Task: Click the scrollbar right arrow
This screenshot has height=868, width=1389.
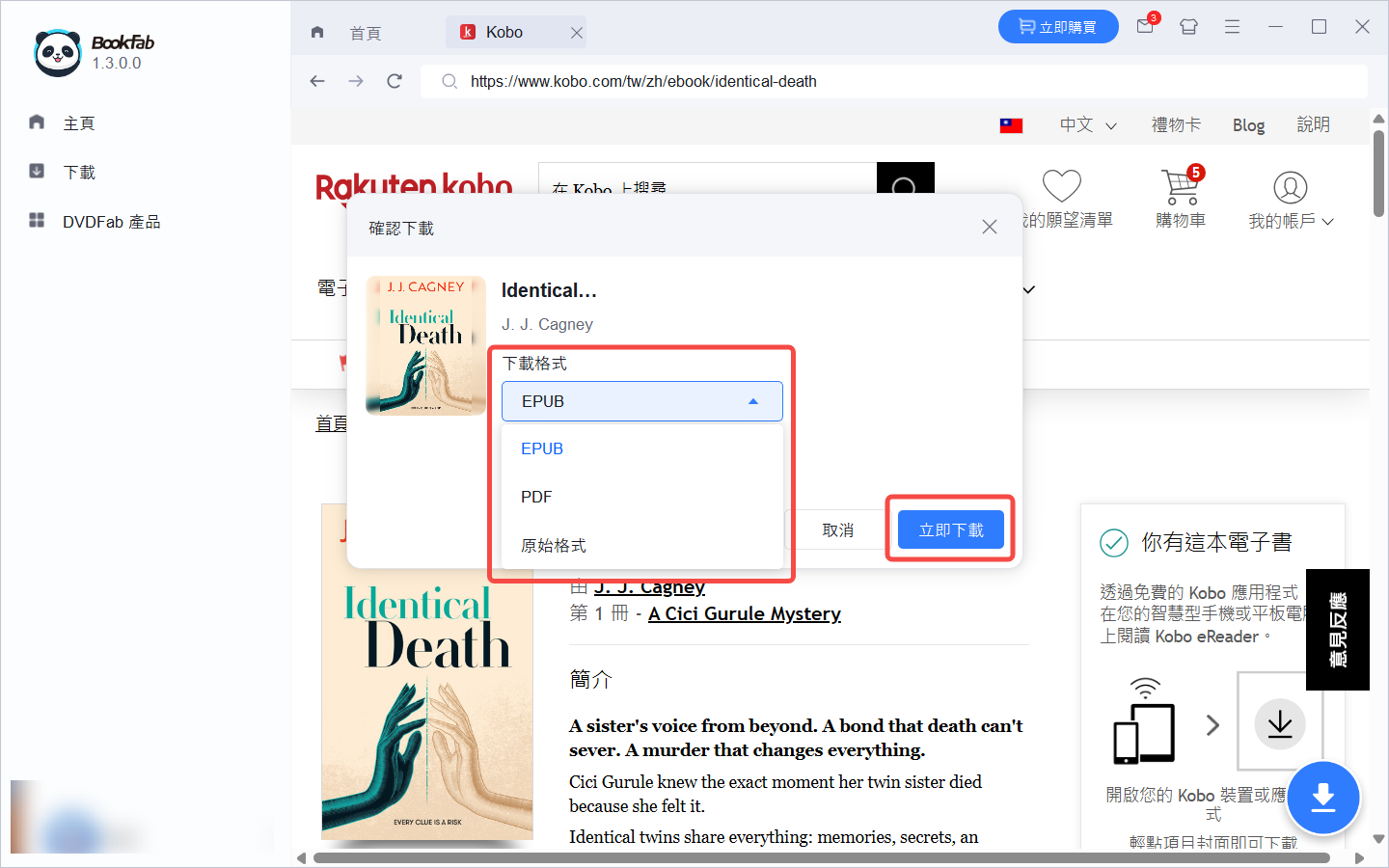Action: 1360,857
